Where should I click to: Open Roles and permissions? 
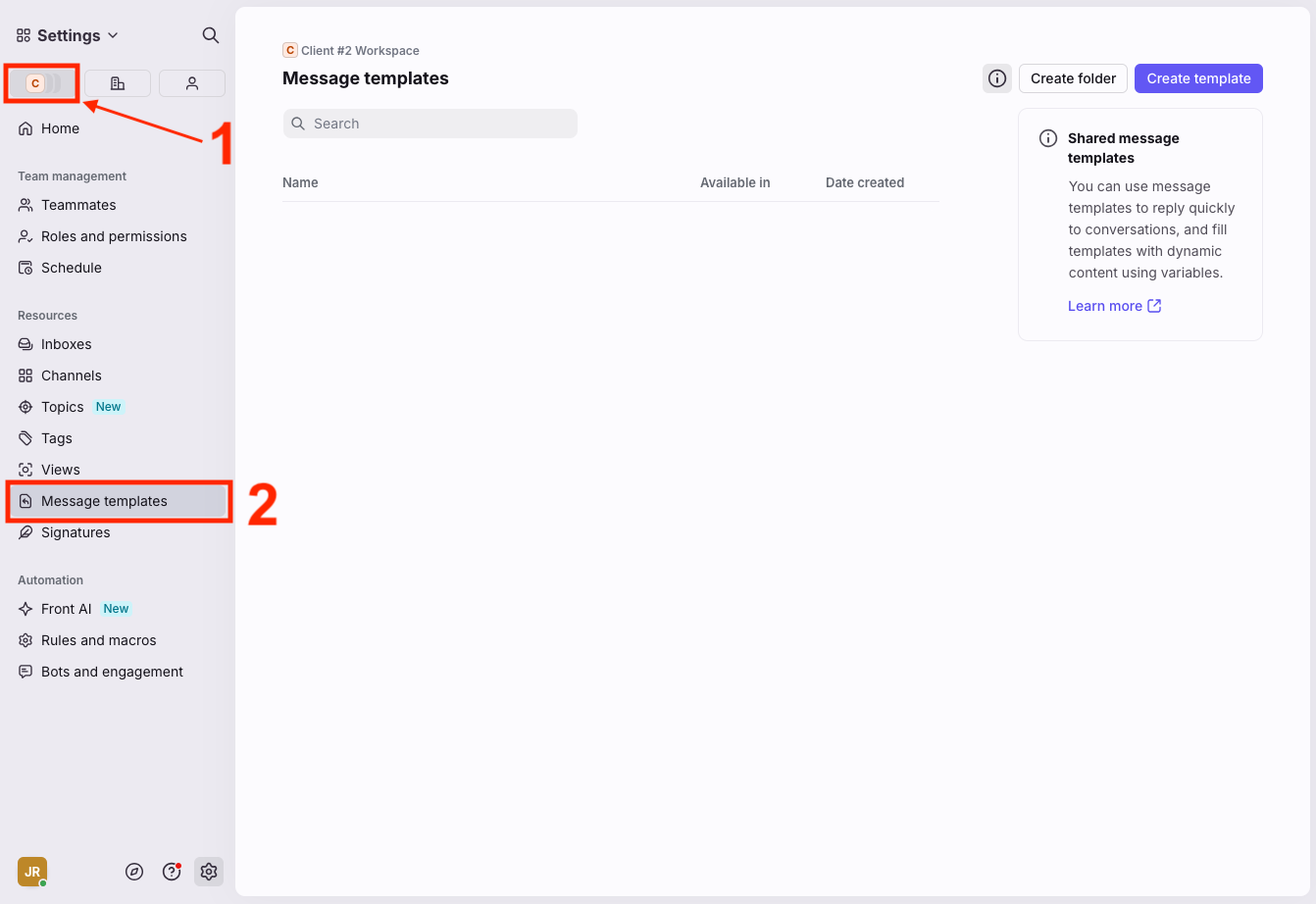pyautogui.click(x=114, y=236)
